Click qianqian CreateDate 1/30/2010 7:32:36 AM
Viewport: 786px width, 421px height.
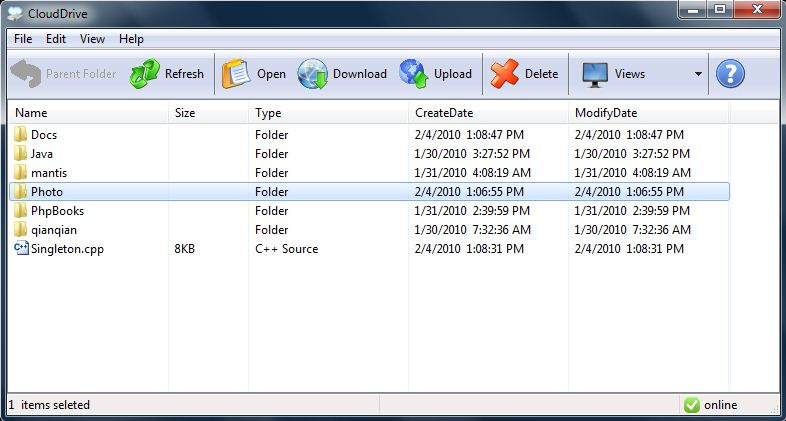pos(473,230)
